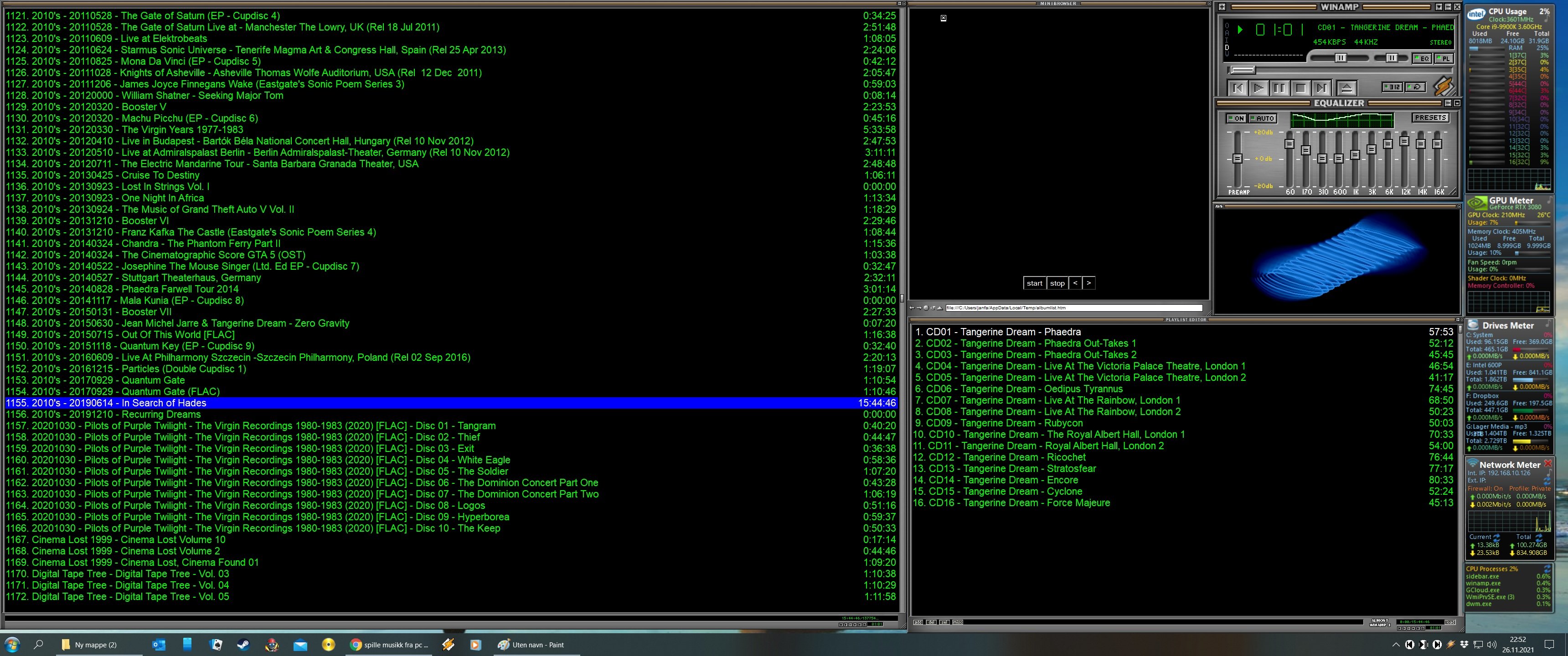Select '1172. Digital Tape Tree - Vol. 05' entry
1568x656 pixels.
pyautogui.click(x=451, y=596)
